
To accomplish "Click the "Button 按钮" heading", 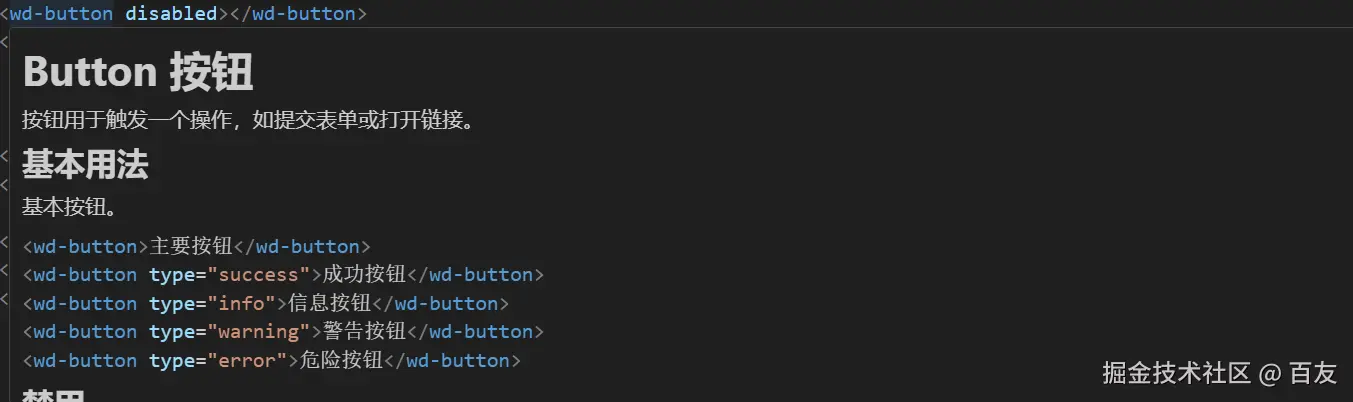I will [x=137, y=73].
